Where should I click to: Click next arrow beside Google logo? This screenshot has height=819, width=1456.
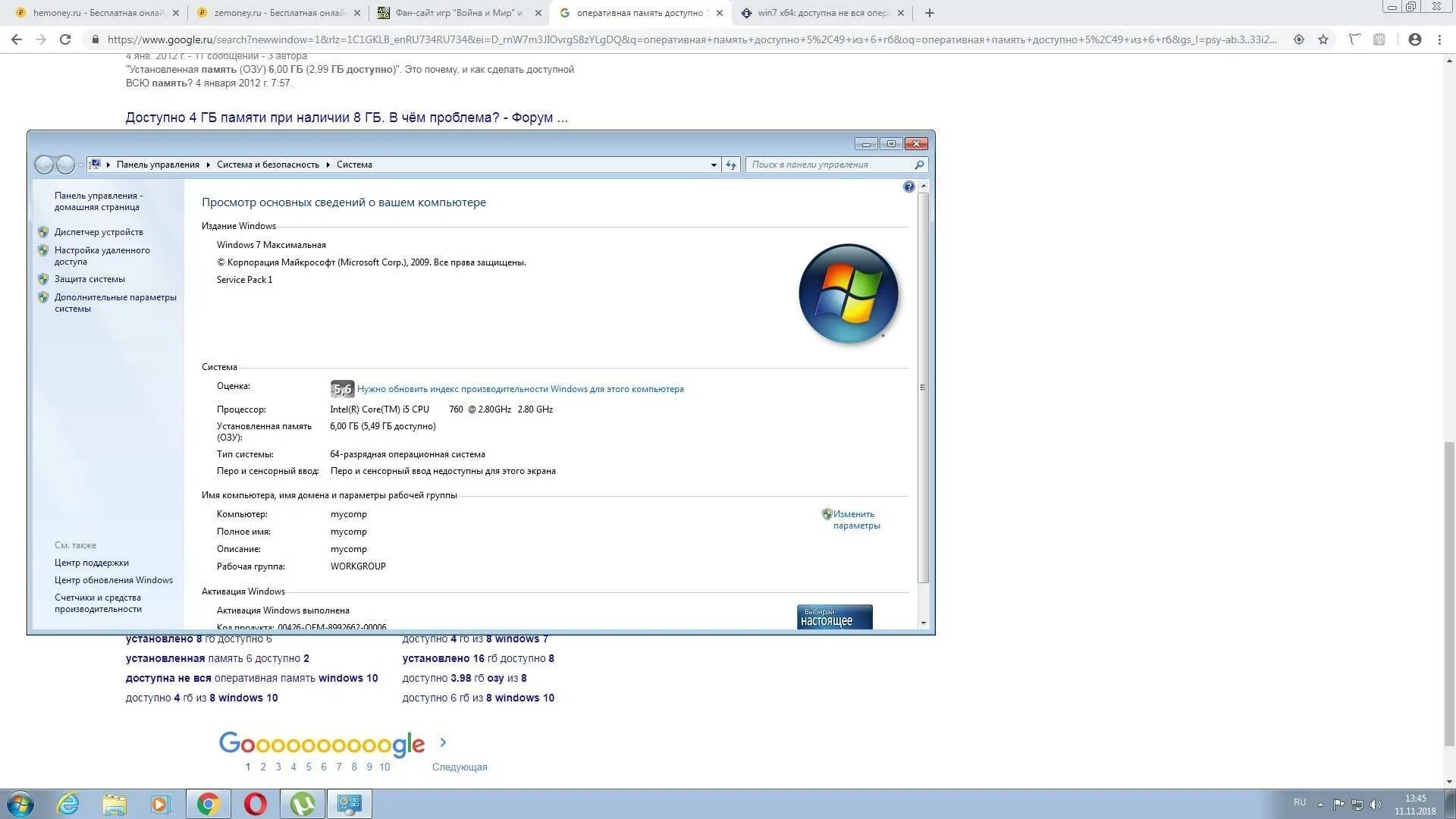point(443,742)
